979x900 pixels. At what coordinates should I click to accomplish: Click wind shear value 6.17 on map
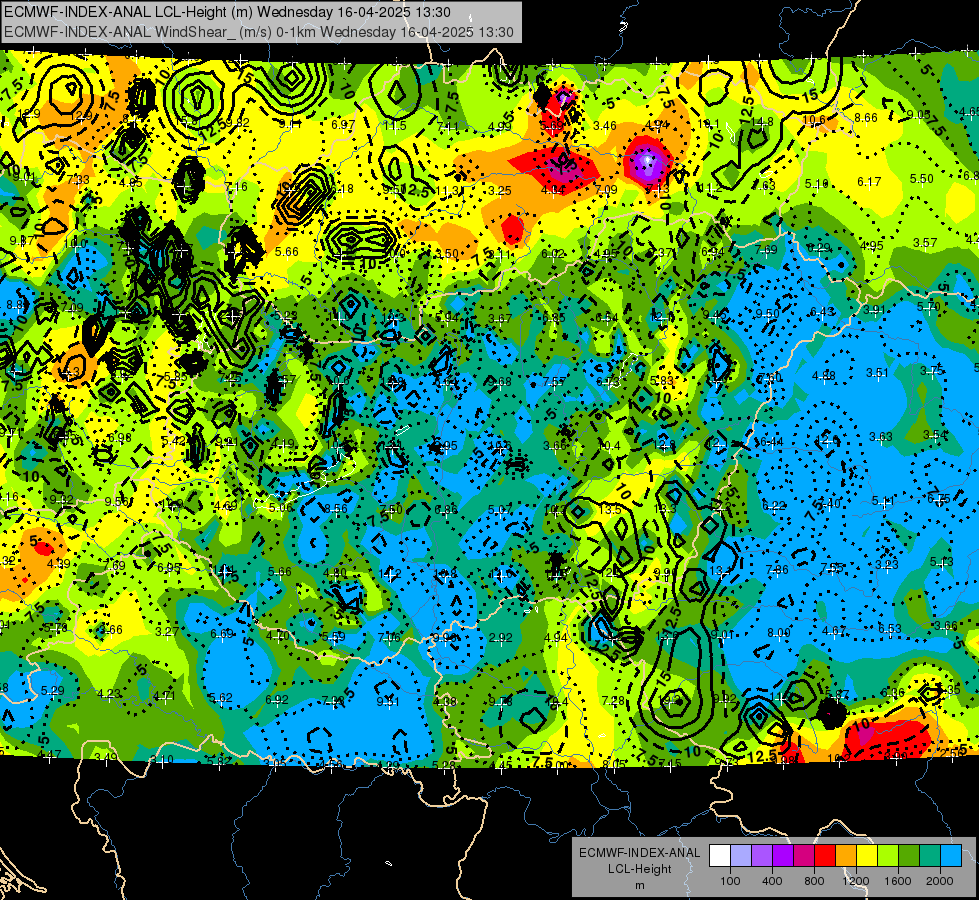869,182
